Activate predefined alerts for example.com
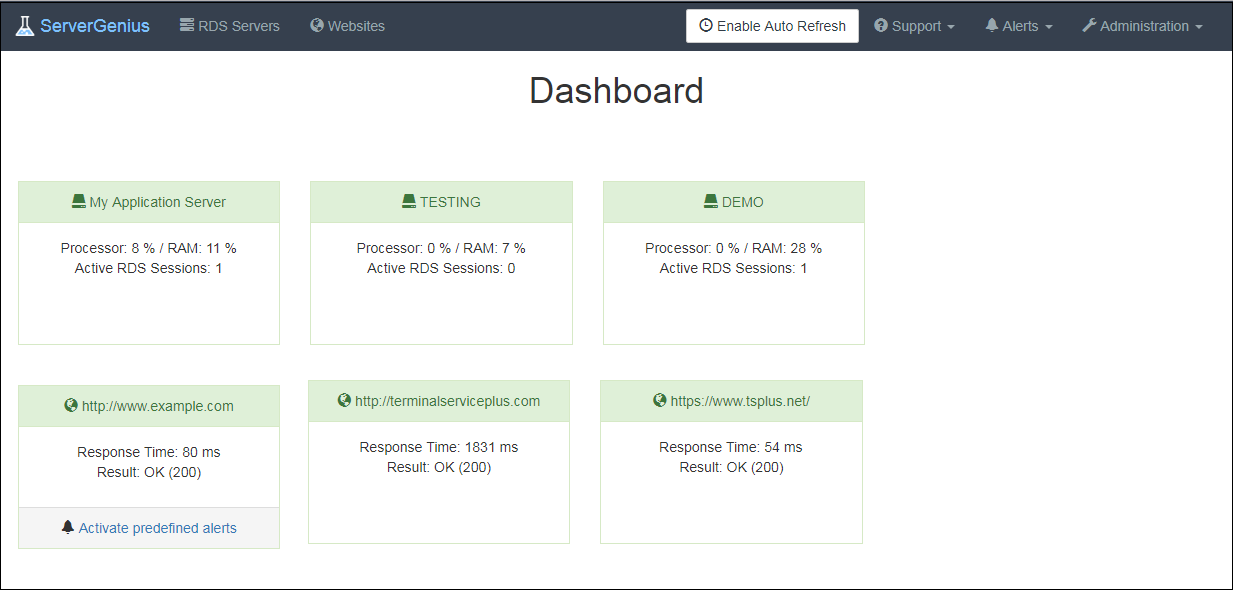The image size is (1233, 590). tap(156, 526)
